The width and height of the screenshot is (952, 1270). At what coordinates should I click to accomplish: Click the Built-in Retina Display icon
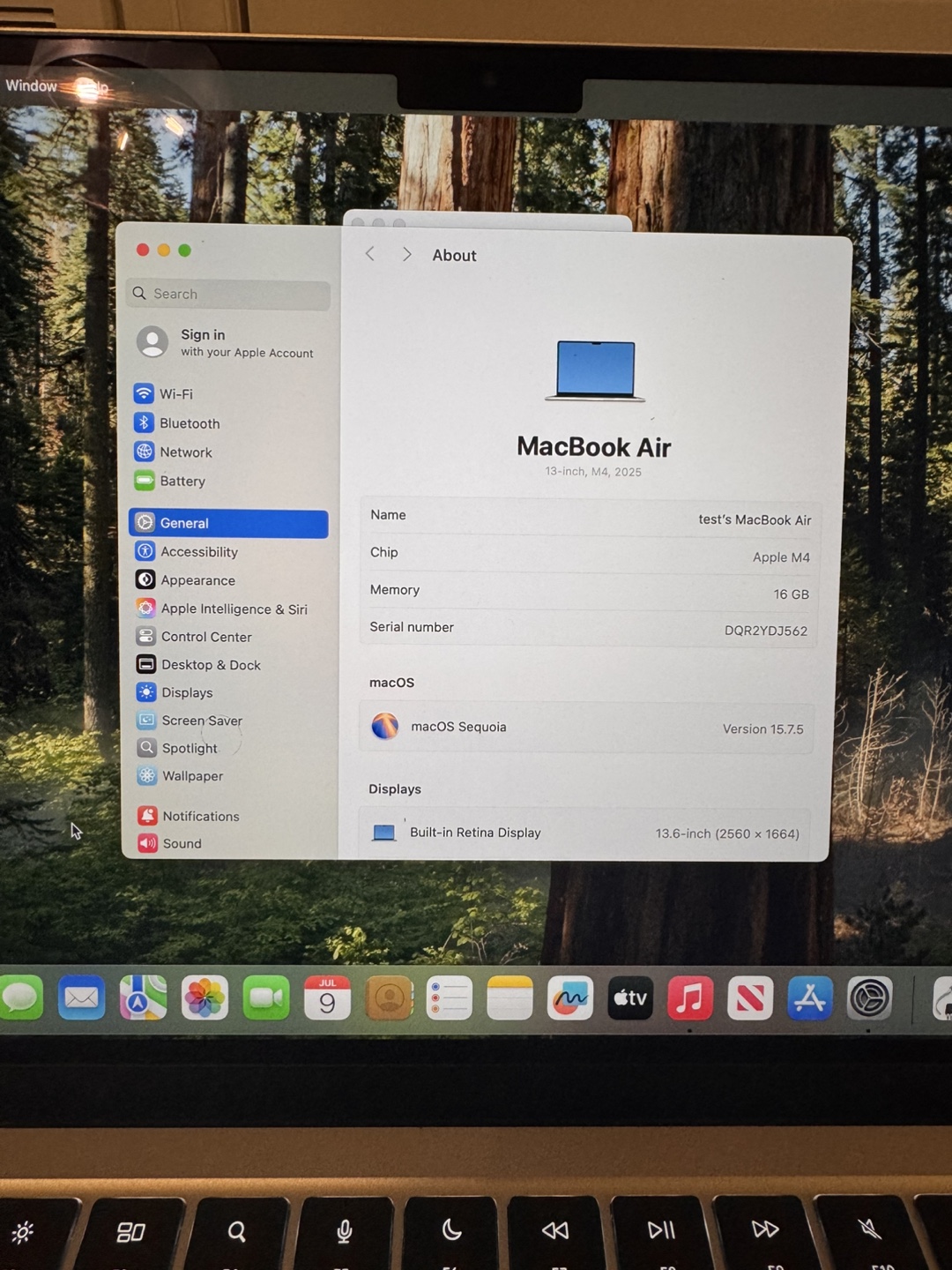click(384, 832)
